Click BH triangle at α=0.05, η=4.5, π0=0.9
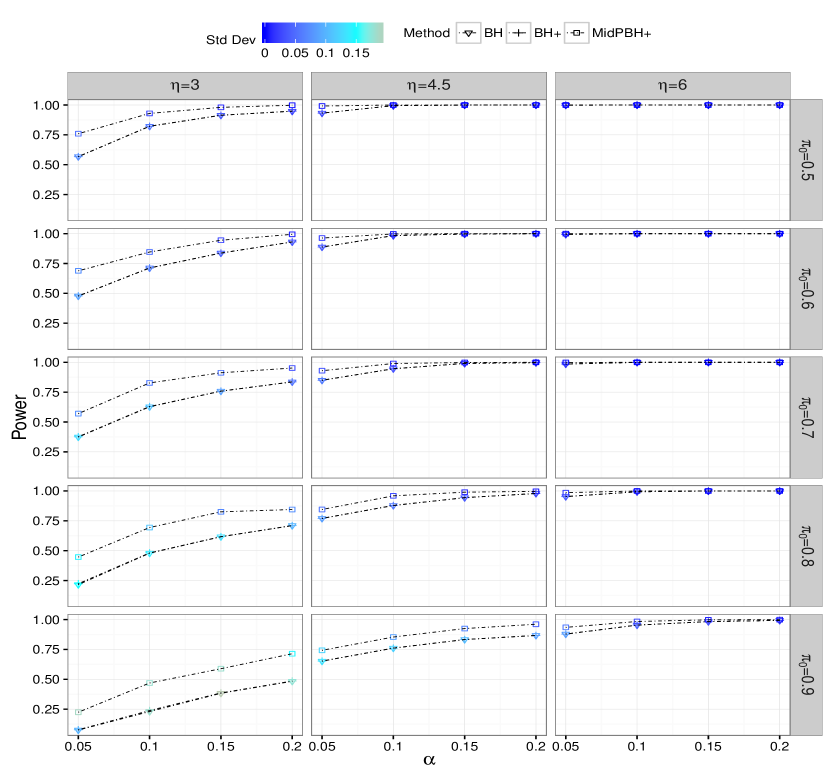This screenshot has width=830, height=775. [x=322, y=662]
